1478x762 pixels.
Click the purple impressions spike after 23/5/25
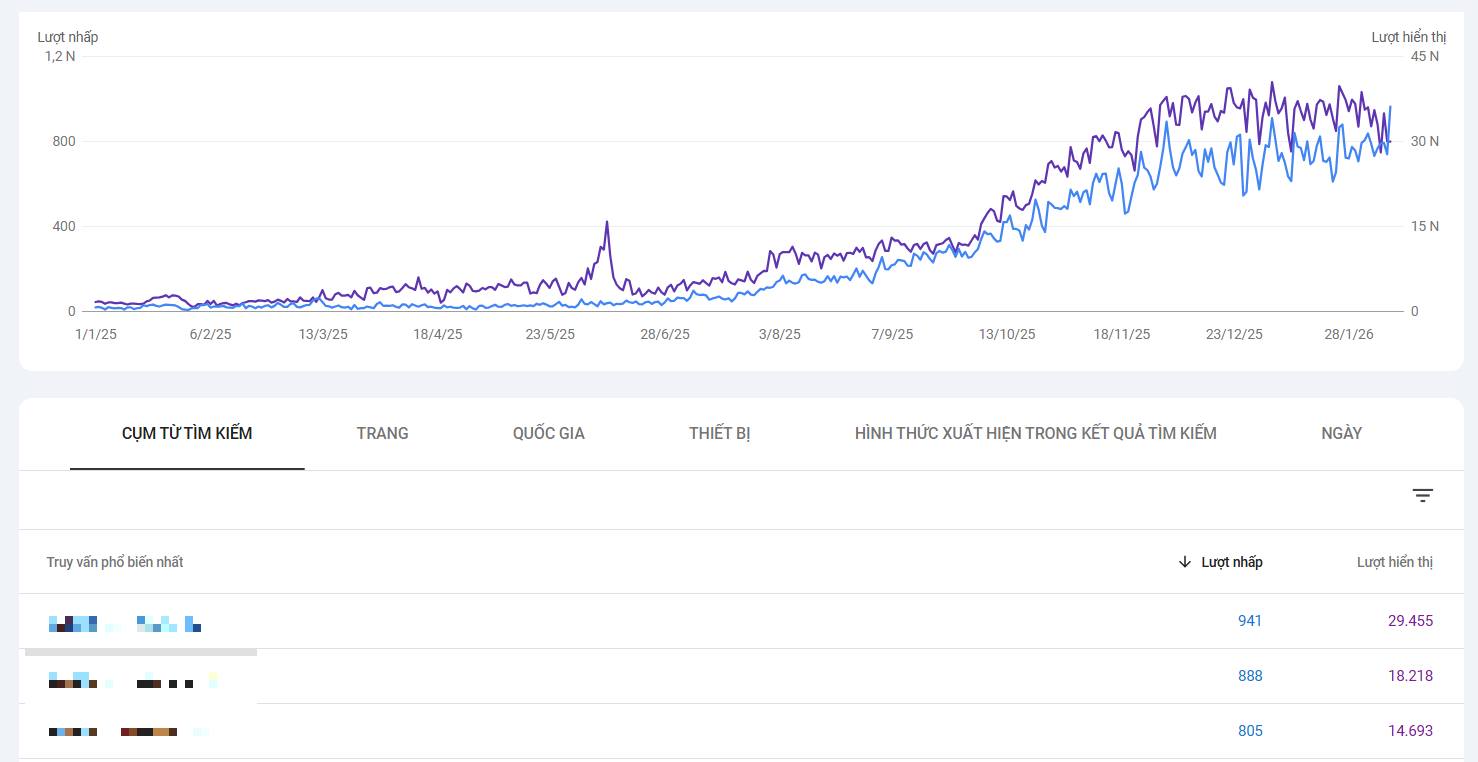pos(607,224)
